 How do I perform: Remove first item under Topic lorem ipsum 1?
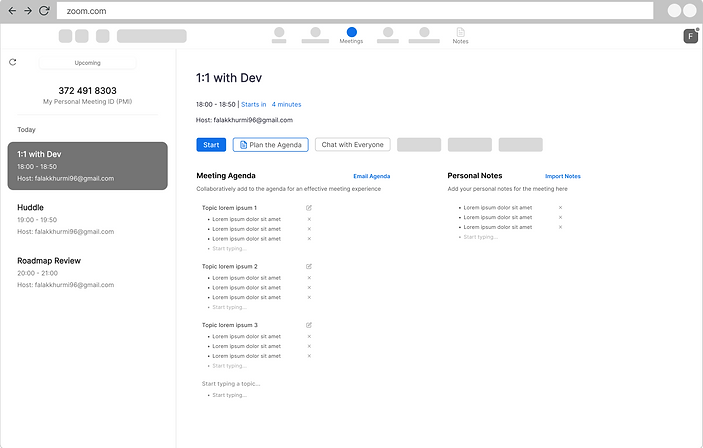point(309,219)
